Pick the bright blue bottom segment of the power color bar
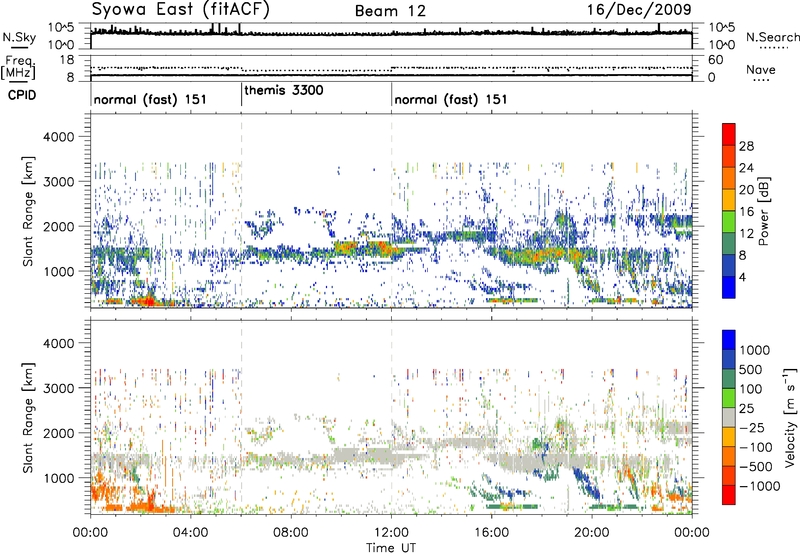800x554 pixels. pos(729,288)
